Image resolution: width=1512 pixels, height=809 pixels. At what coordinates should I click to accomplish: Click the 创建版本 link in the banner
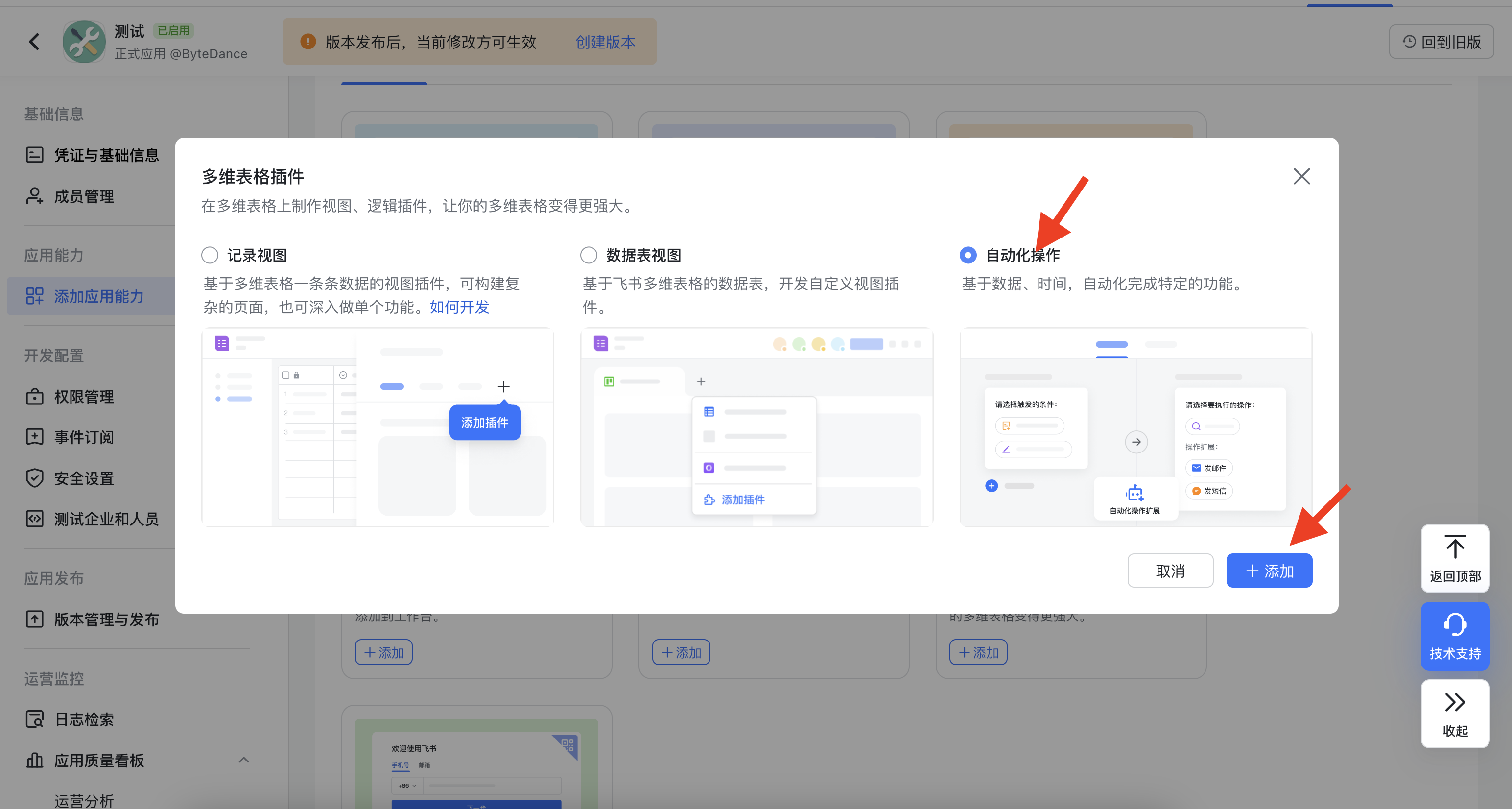coord(605,42)
